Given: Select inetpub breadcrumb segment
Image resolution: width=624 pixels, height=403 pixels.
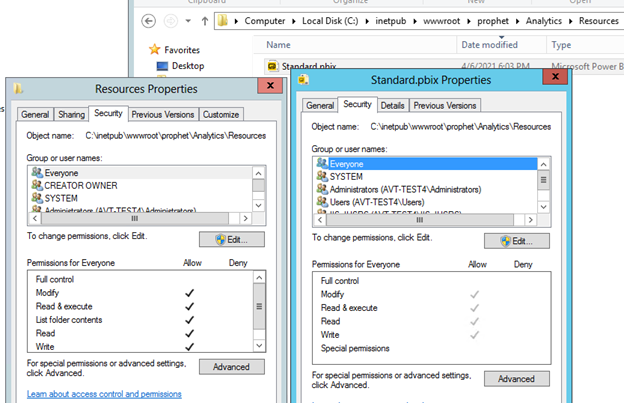Looking at the screenshot, I should click(x=390, y=21).
